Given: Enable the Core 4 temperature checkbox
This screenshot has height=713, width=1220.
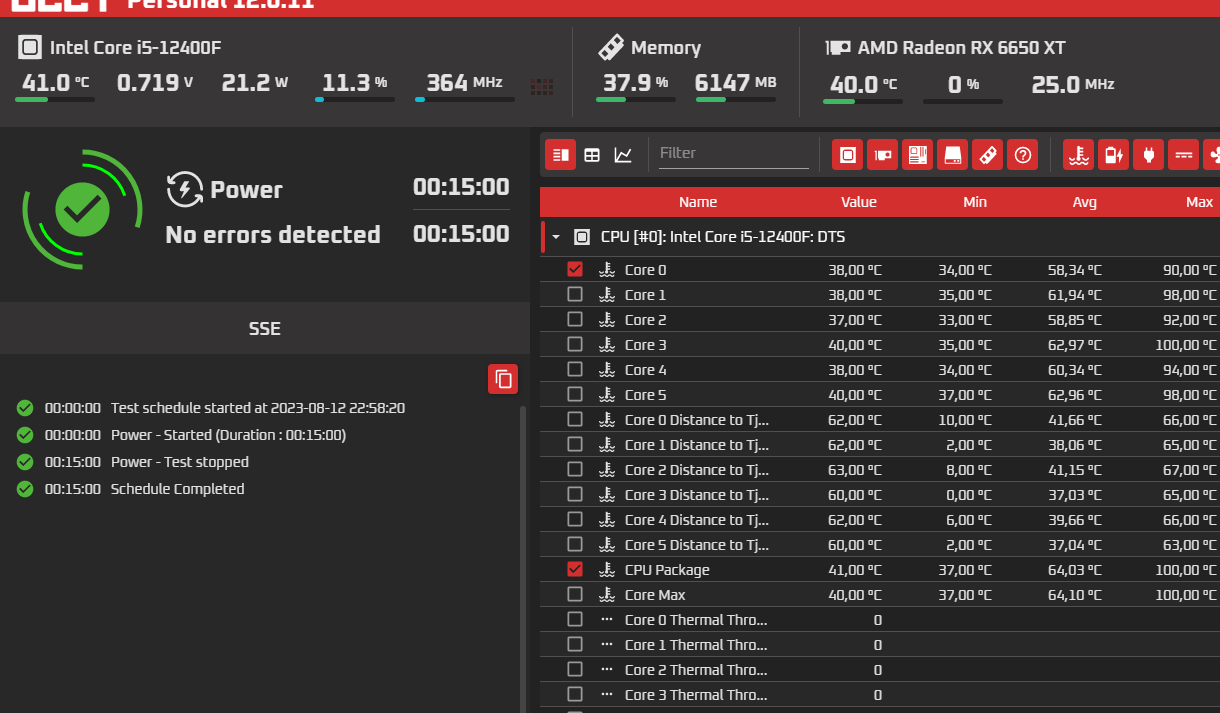Looking at the screenshot, I should coord(575,369).
